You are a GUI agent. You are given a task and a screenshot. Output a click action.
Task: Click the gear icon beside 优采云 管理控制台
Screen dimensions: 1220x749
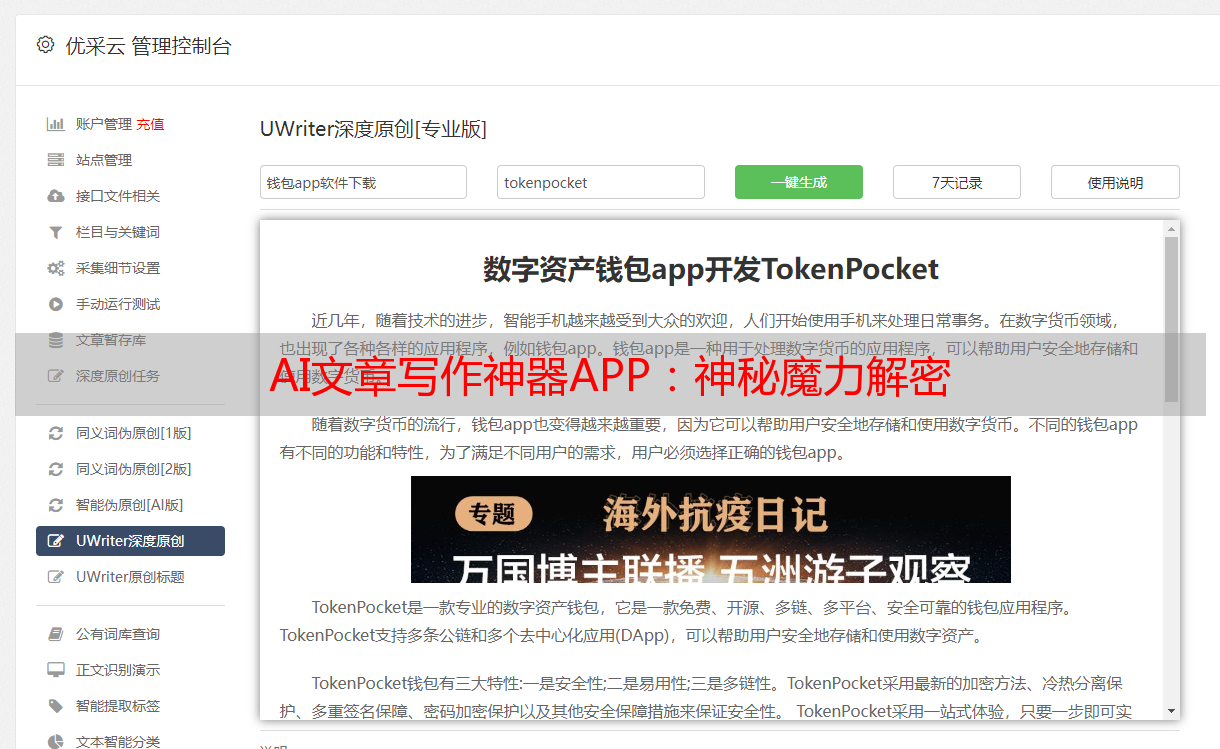45,45
